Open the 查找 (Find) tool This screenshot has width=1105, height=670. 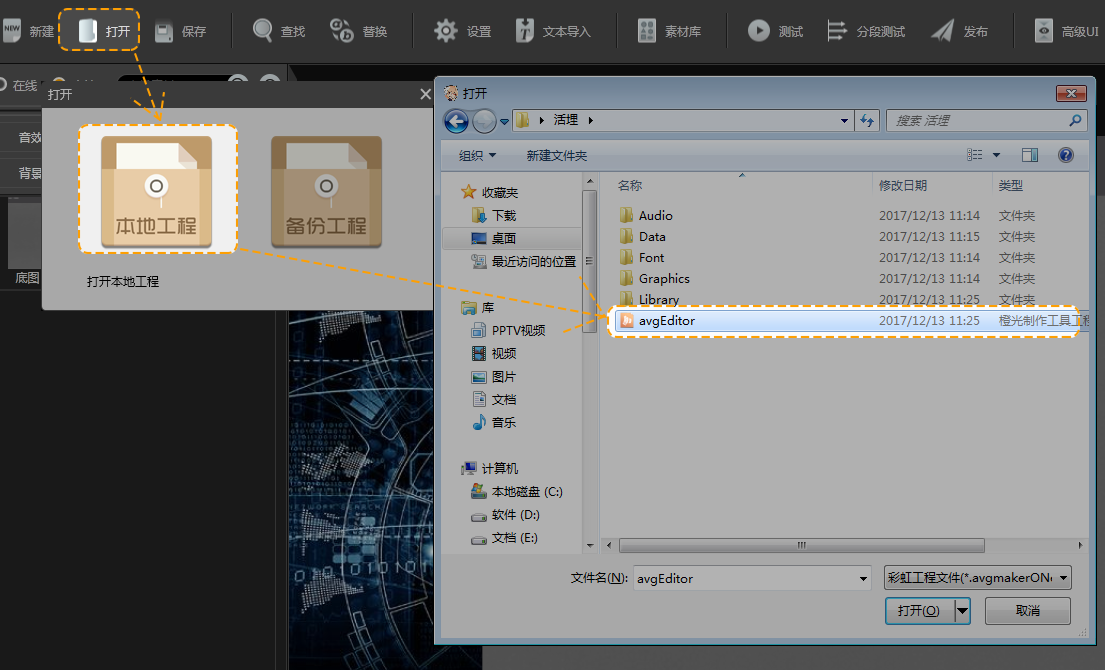coord(263,31)
